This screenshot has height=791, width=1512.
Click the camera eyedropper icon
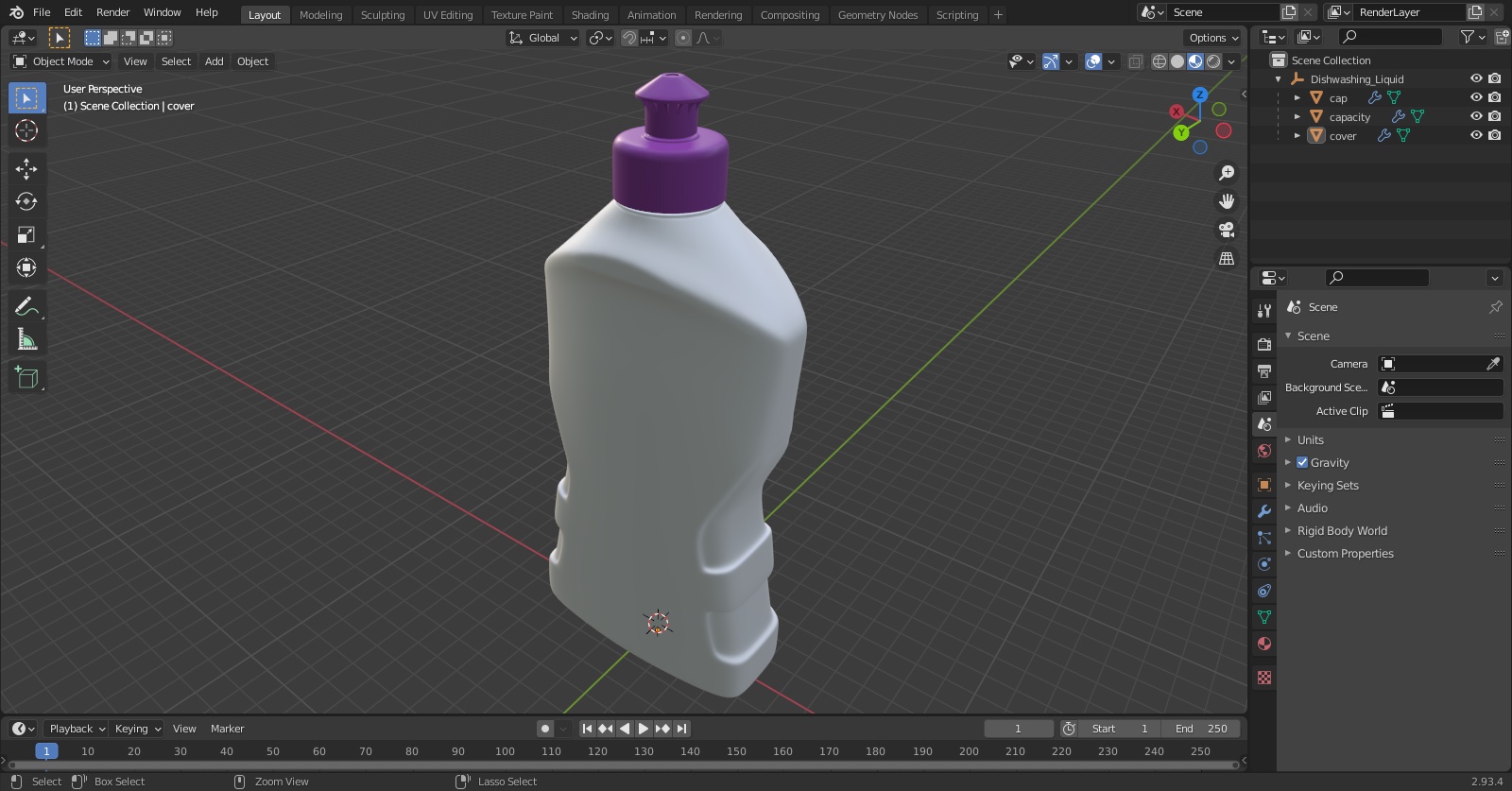(1493, 364)
